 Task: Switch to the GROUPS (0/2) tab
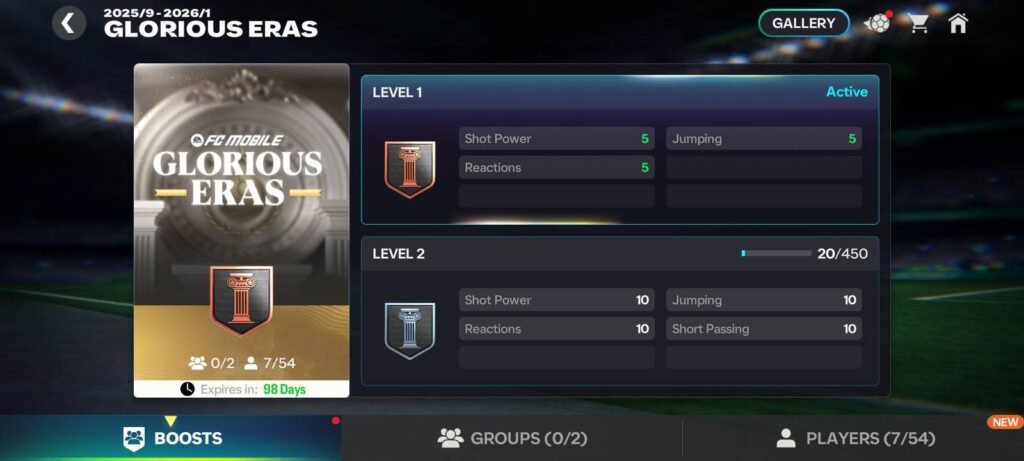512,438
